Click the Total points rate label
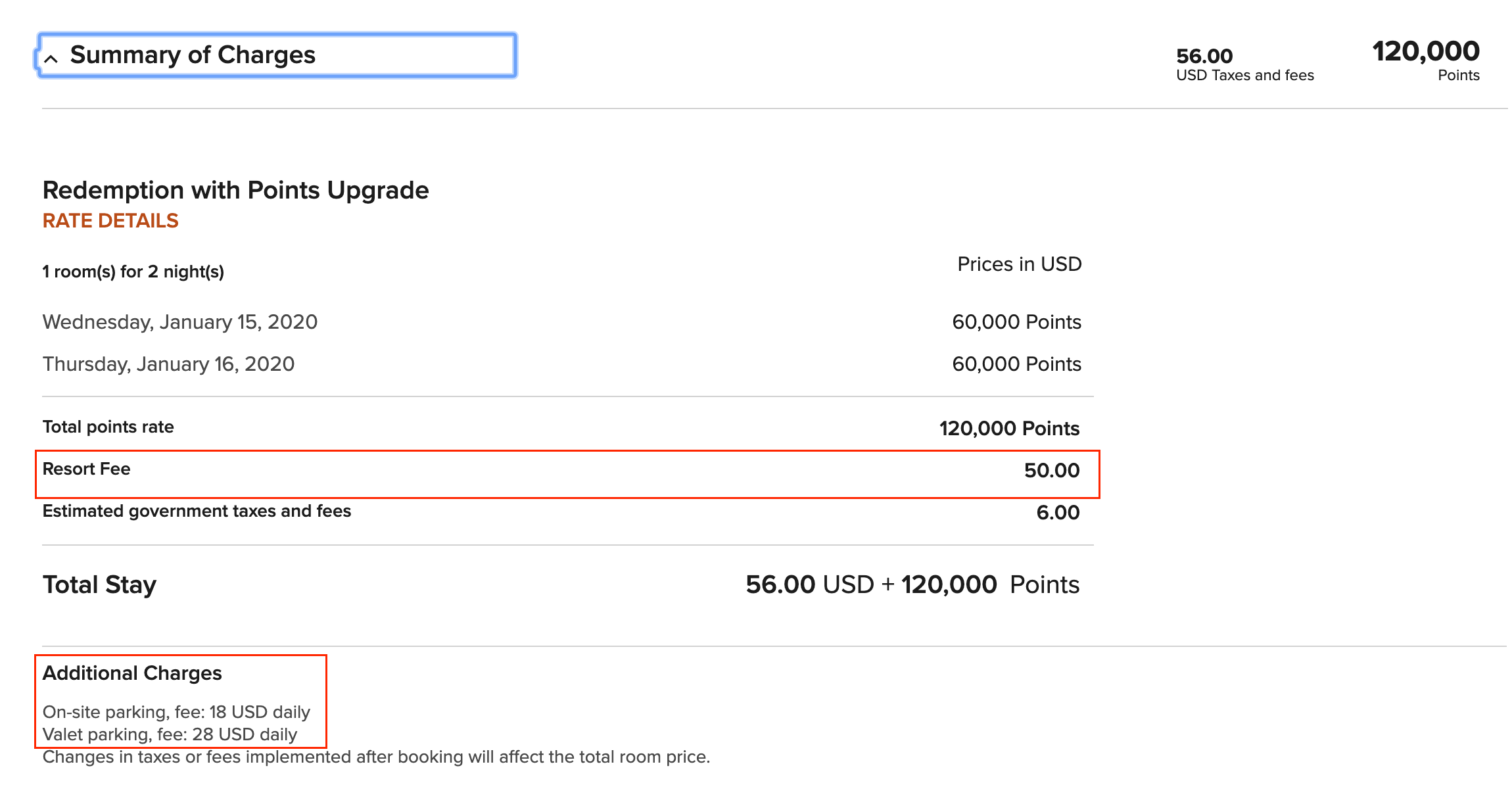1512x785 pixels. pyautogui.click(x=108, y=427)
